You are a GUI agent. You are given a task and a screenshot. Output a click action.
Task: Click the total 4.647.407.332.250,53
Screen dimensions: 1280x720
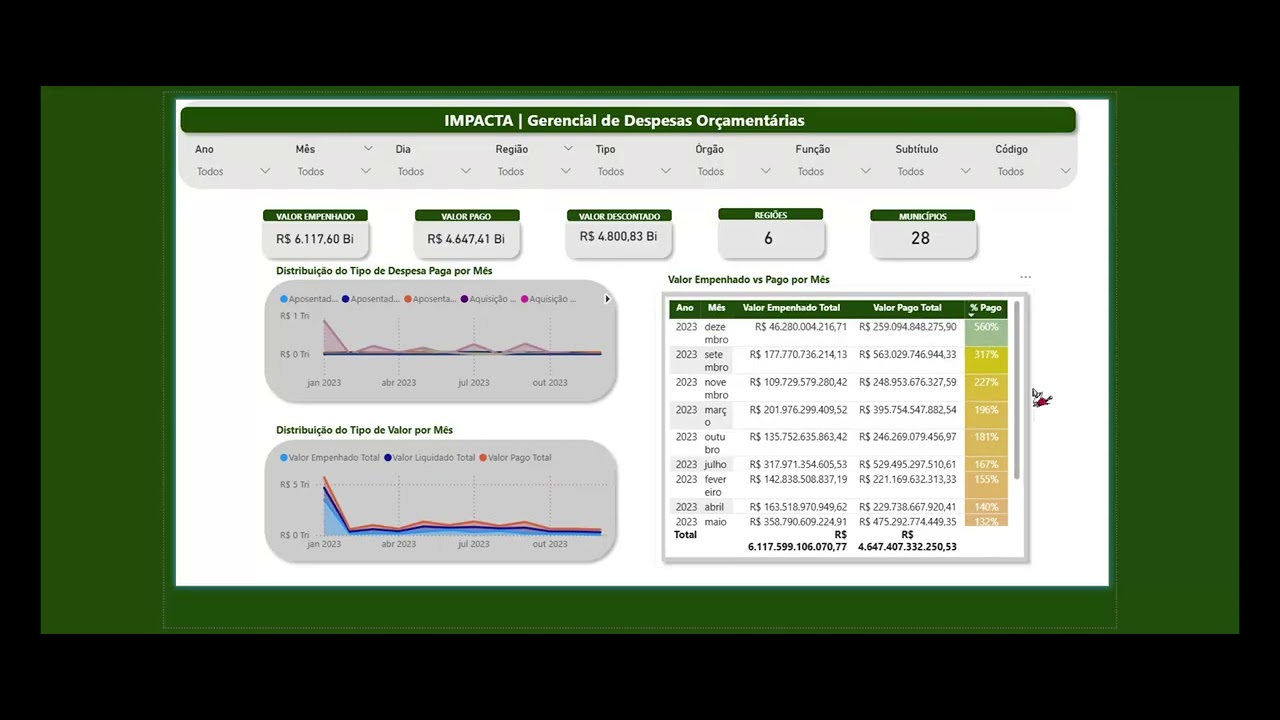coord(907,547)
